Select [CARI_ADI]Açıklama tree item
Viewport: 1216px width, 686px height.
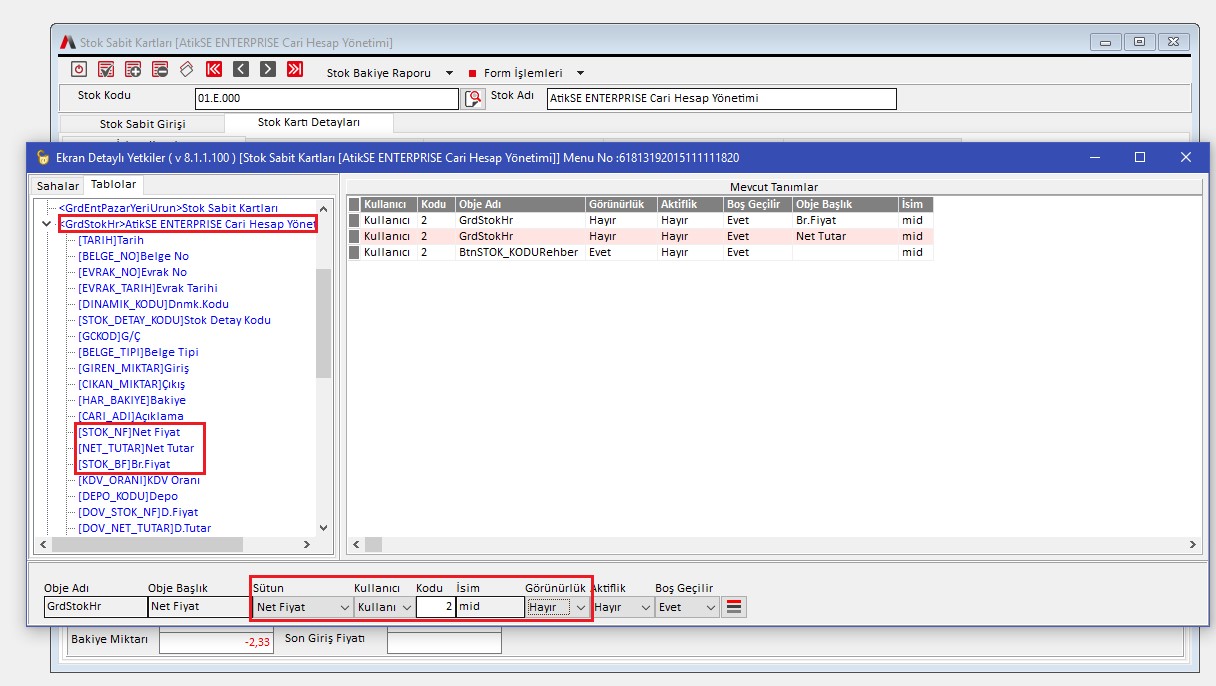pyautogui.click(x=130, y=416)
